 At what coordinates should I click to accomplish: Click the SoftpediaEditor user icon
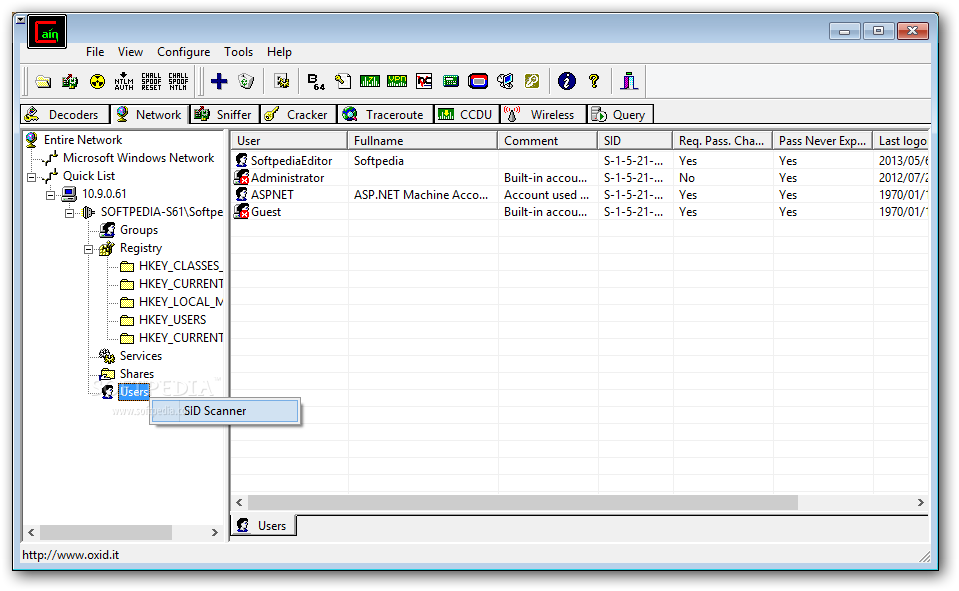pos(242,160)
